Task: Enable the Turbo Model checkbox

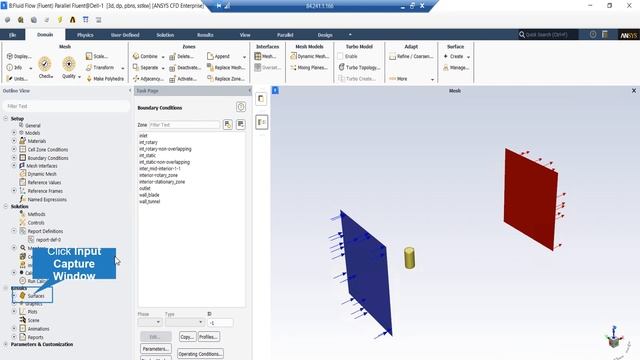Action: point(340,56)
